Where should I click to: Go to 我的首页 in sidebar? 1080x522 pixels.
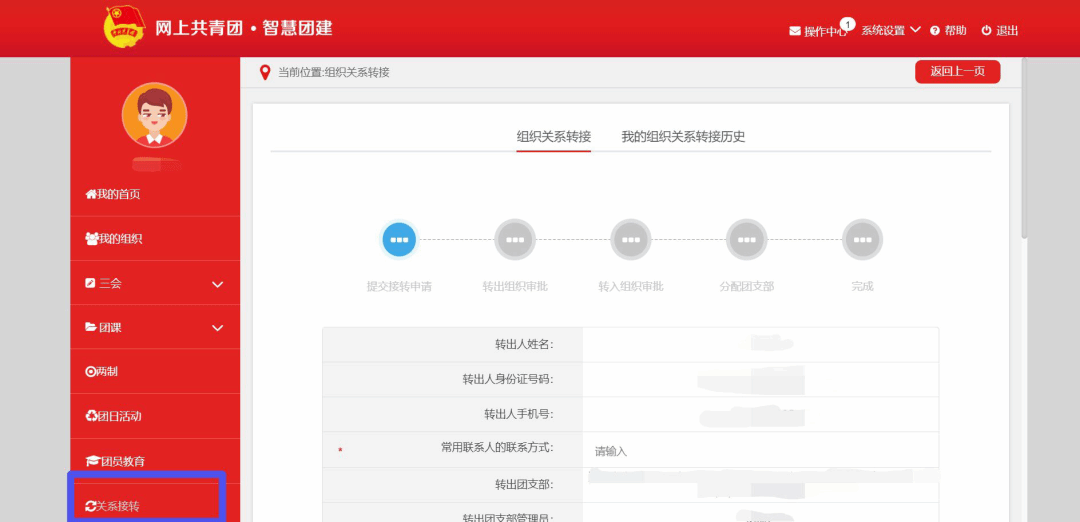point(113,194)
